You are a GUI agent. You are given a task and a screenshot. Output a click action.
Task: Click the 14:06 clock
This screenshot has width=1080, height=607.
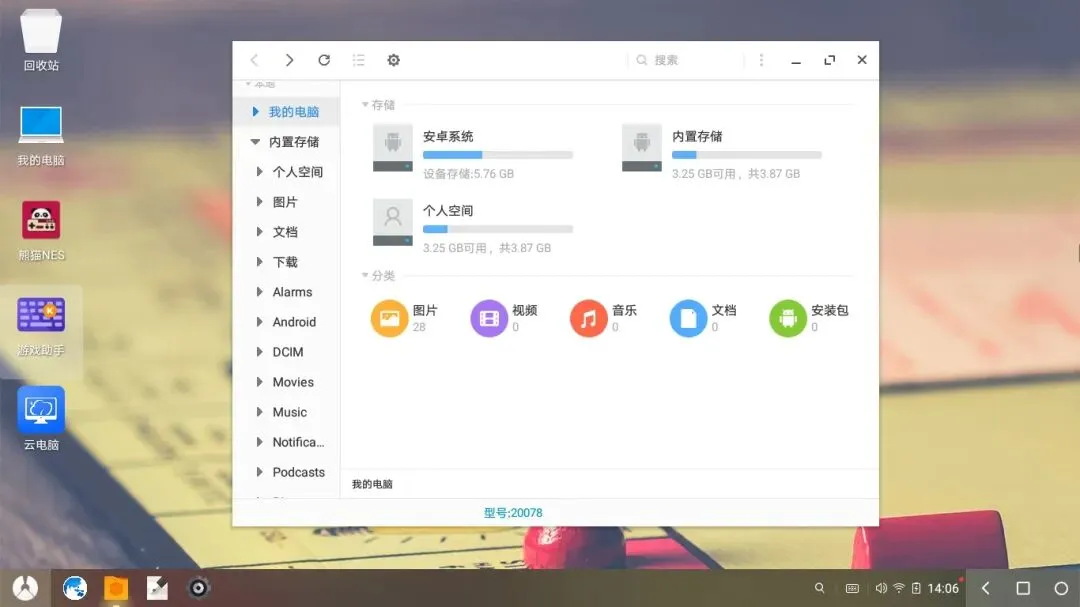tap(943, 588)
